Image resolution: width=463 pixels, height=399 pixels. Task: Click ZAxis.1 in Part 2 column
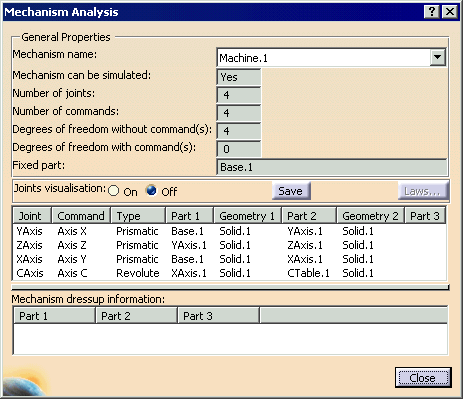(305, 245)
